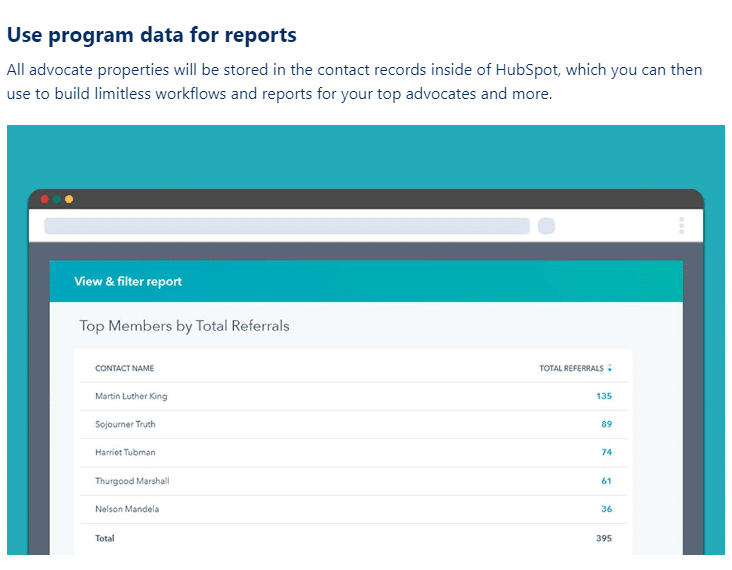Viewport: 732px width, 570px height.
Task: Select Nelson Mandela contact name
Action: point(127,509)
